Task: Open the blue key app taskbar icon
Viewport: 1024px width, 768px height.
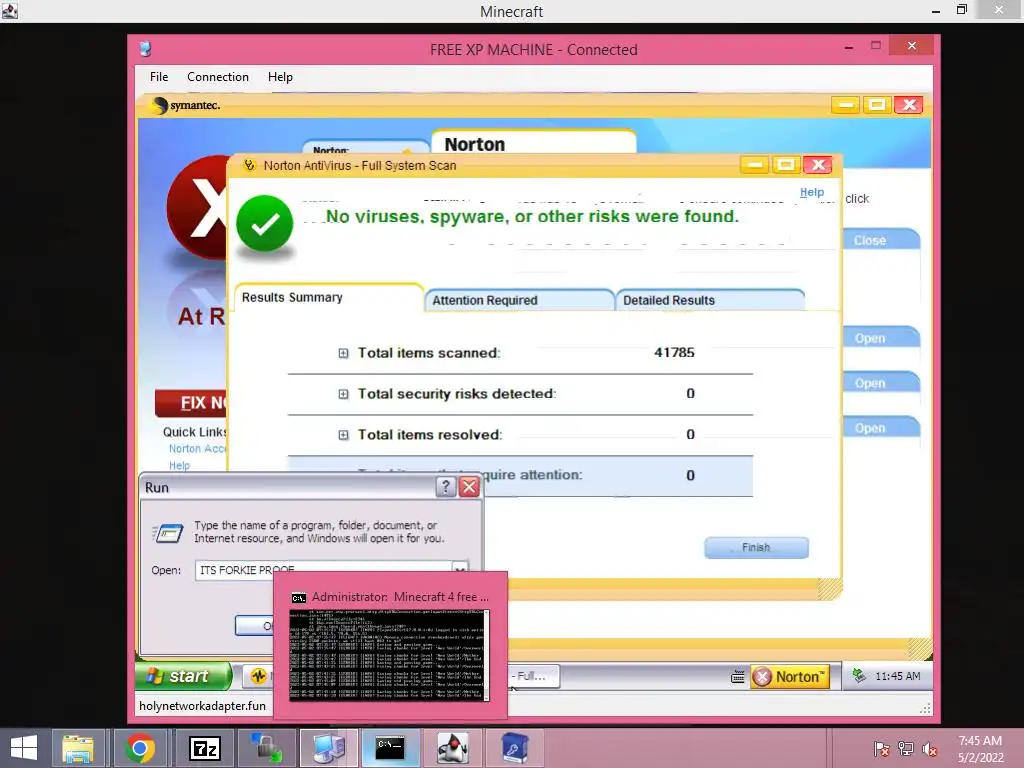Action: [x=515, y=748]
